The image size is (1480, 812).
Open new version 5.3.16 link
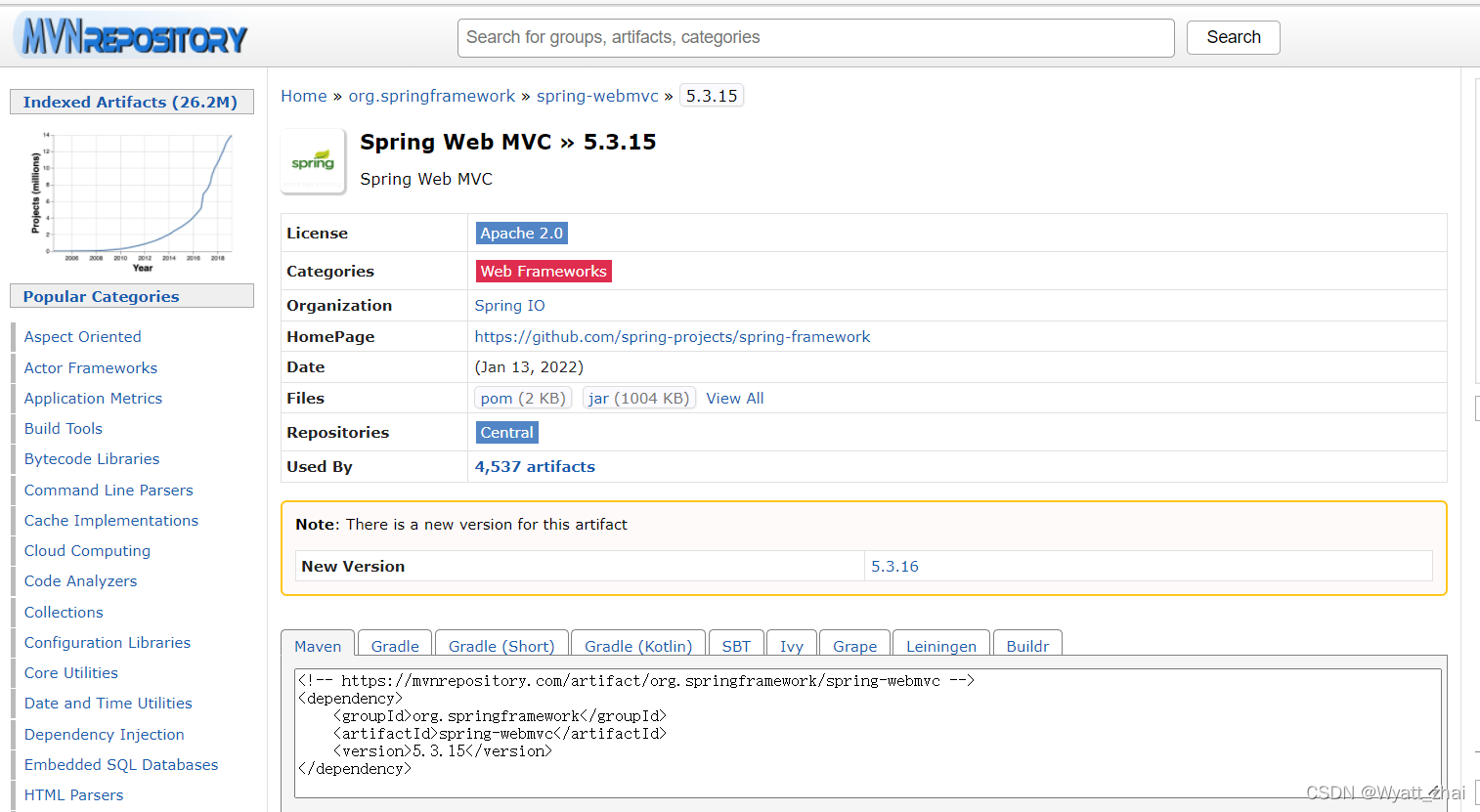894,567
